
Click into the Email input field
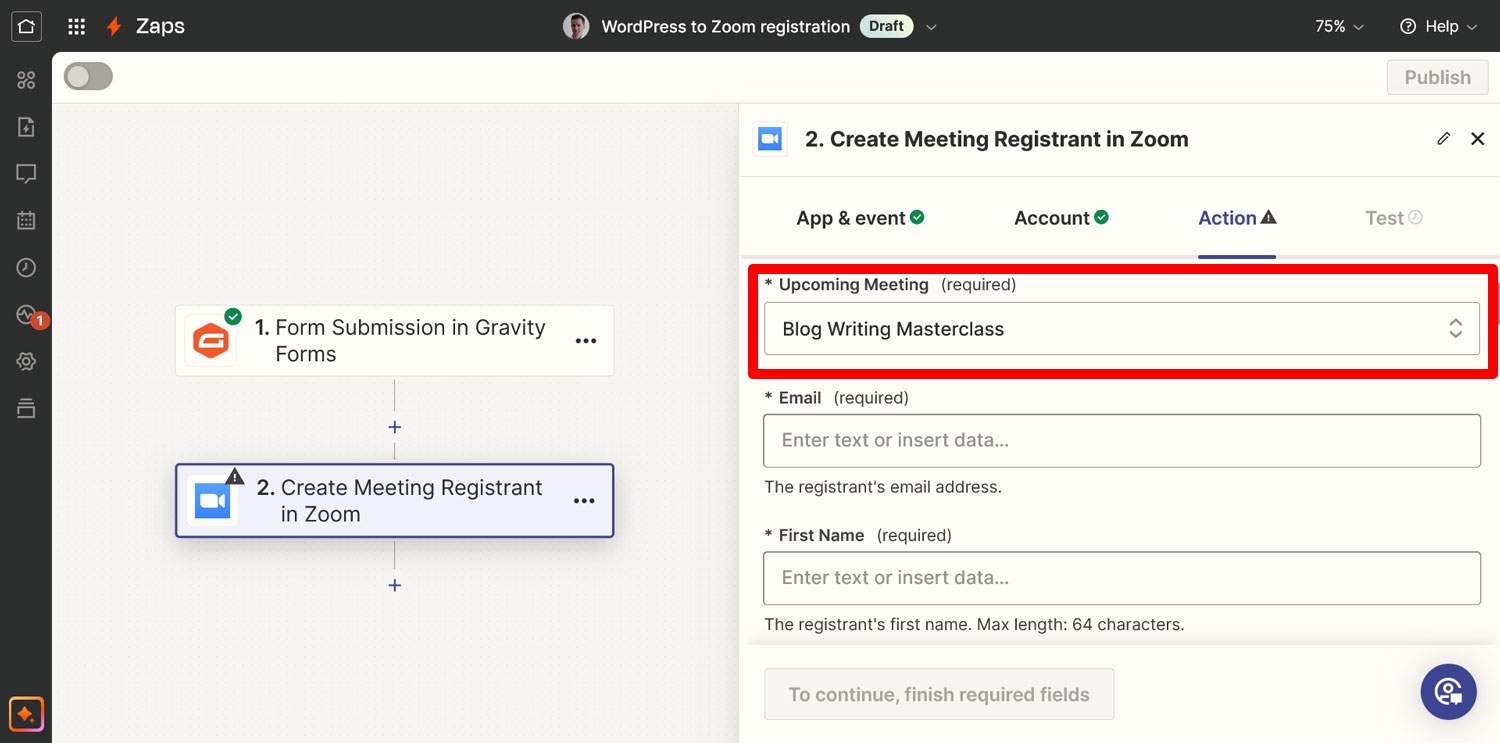(1121, 440)
